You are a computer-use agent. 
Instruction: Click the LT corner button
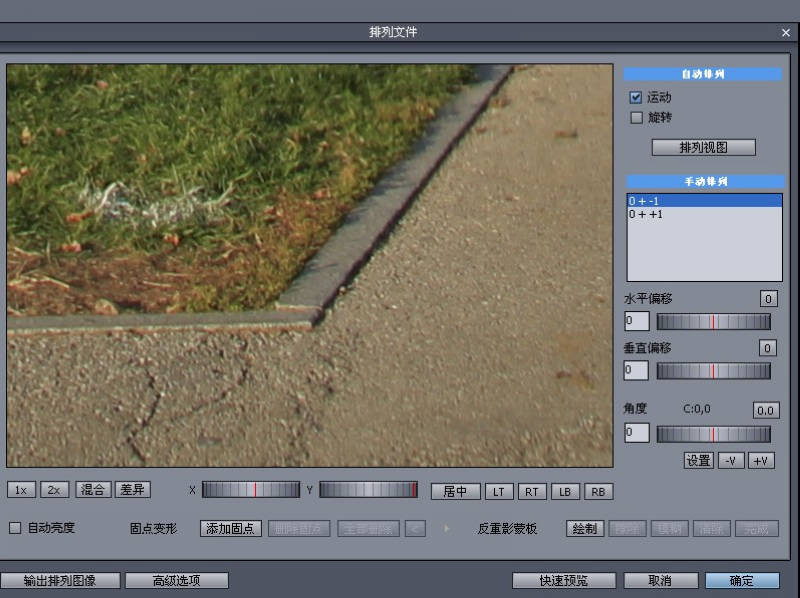tap(499, 491)
